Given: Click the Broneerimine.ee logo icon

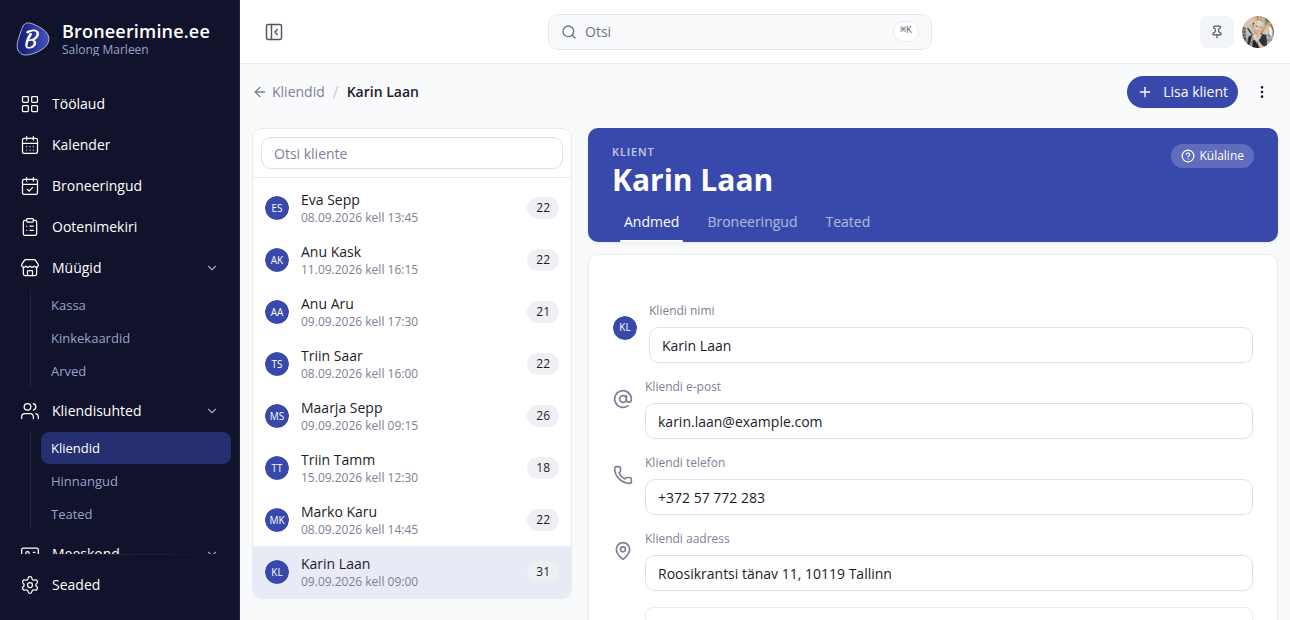Looking at the screenshot, I should click(x=33, y=39).
